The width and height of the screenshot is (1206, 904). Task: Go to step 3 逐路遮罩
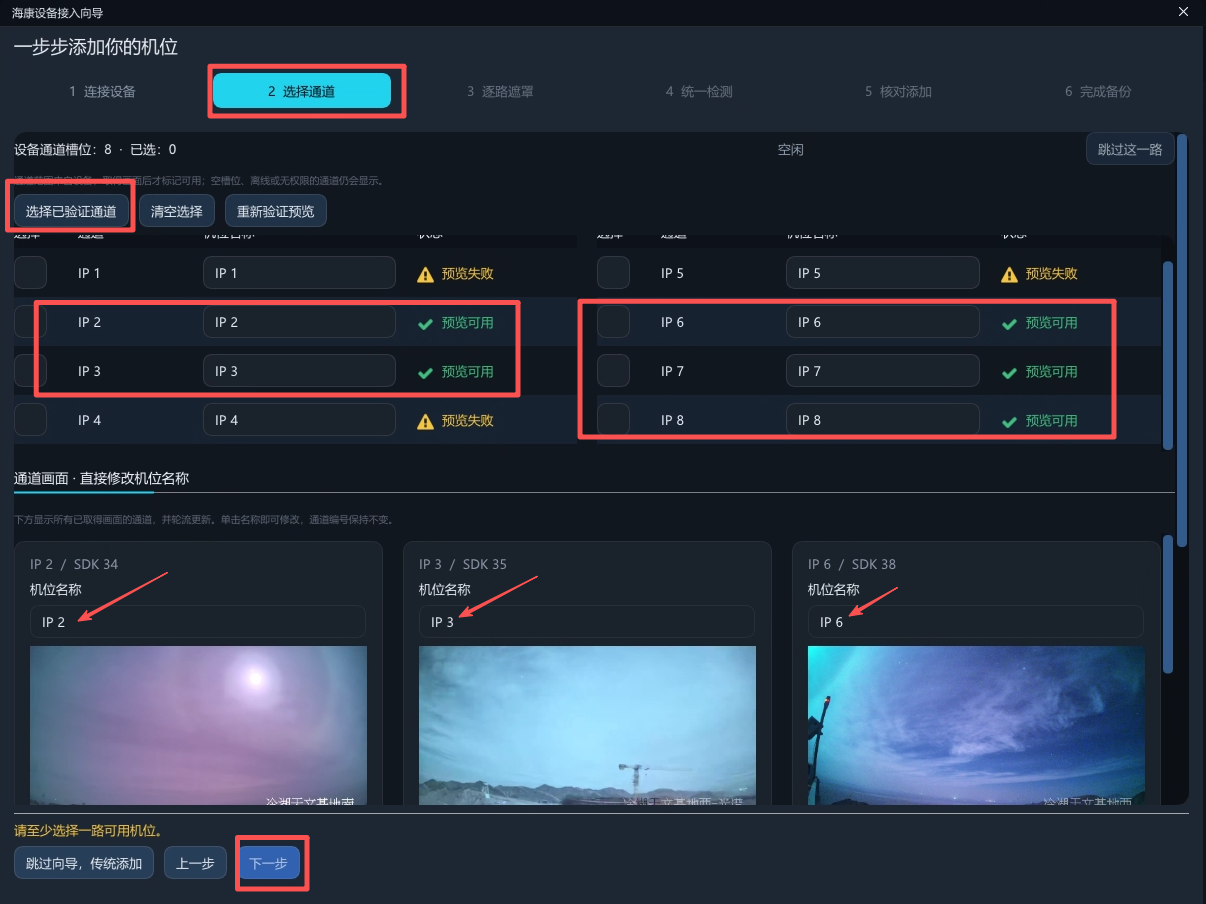click(x=500, y=91)
